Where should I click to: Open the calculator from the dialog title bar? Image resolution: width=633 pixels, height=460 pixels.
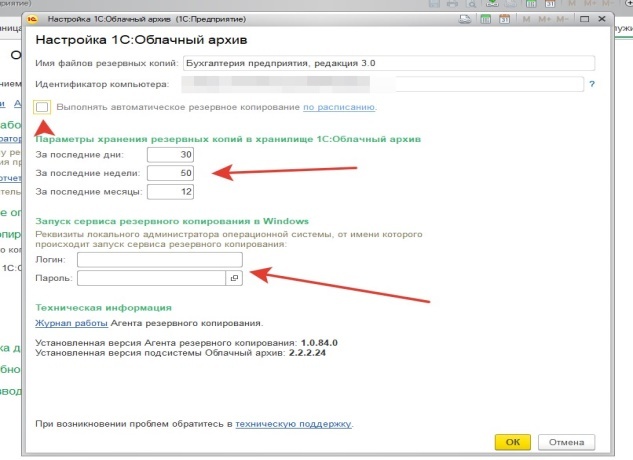(486, 19)
